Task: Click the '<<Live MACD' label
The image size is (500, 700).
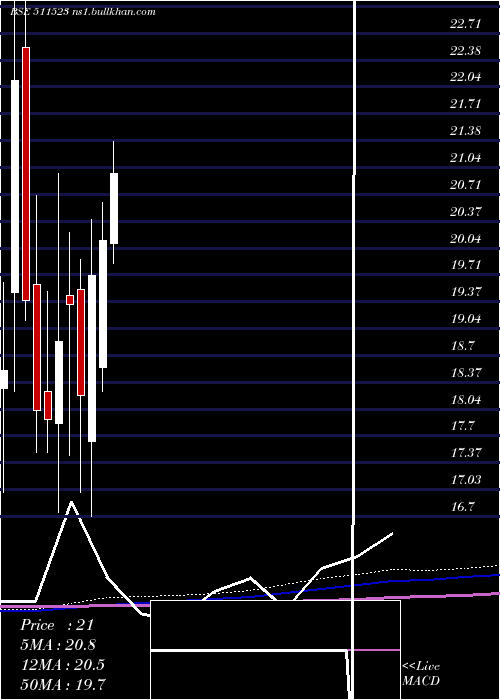Action: point(421,674)
